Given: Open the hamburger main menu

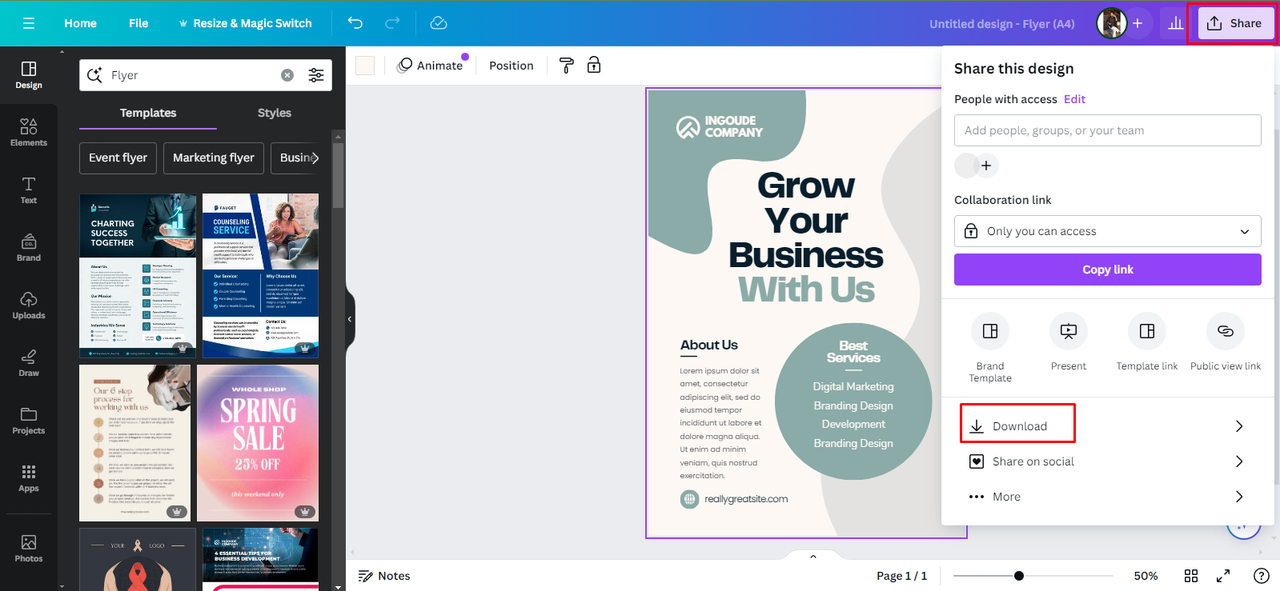Looking at the screenshot, I should (x=28, y=23).
